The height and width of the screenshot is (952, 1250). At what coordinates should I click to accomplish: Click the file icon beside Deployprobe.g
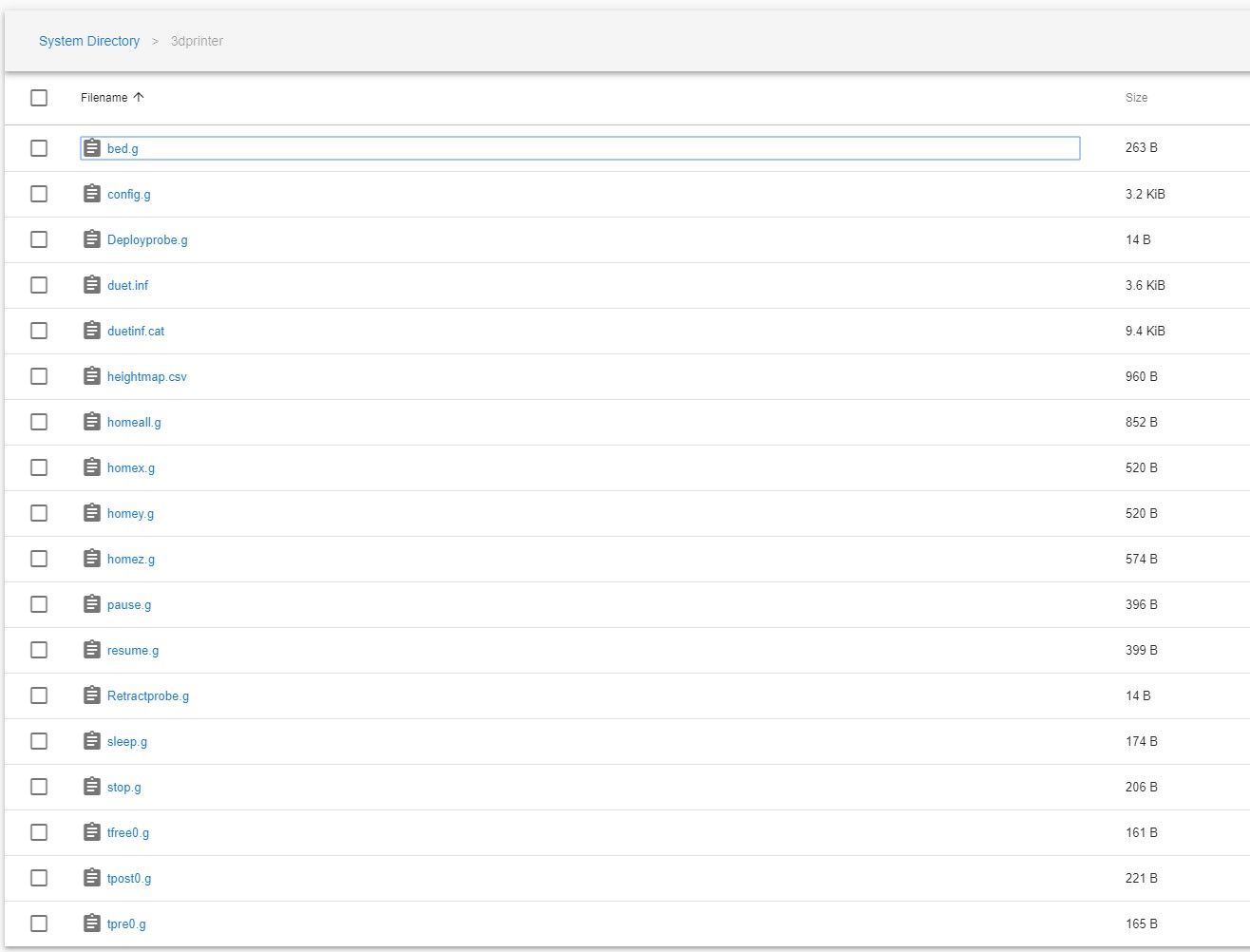[x=92, y=239]
